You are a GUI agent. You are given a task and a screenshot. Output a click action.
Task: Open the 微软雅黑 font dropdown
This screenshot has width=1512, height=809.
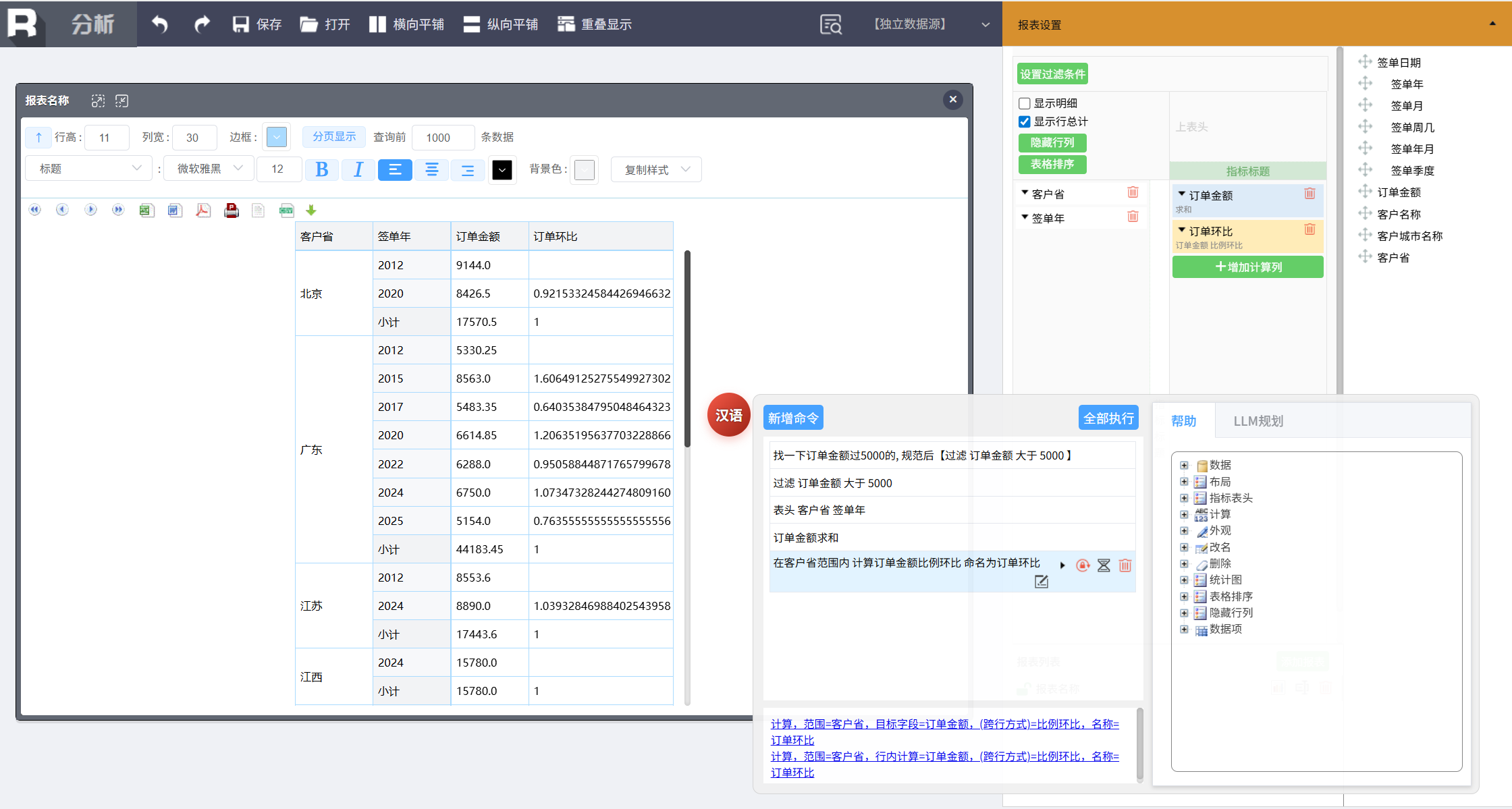coord(209,169)
